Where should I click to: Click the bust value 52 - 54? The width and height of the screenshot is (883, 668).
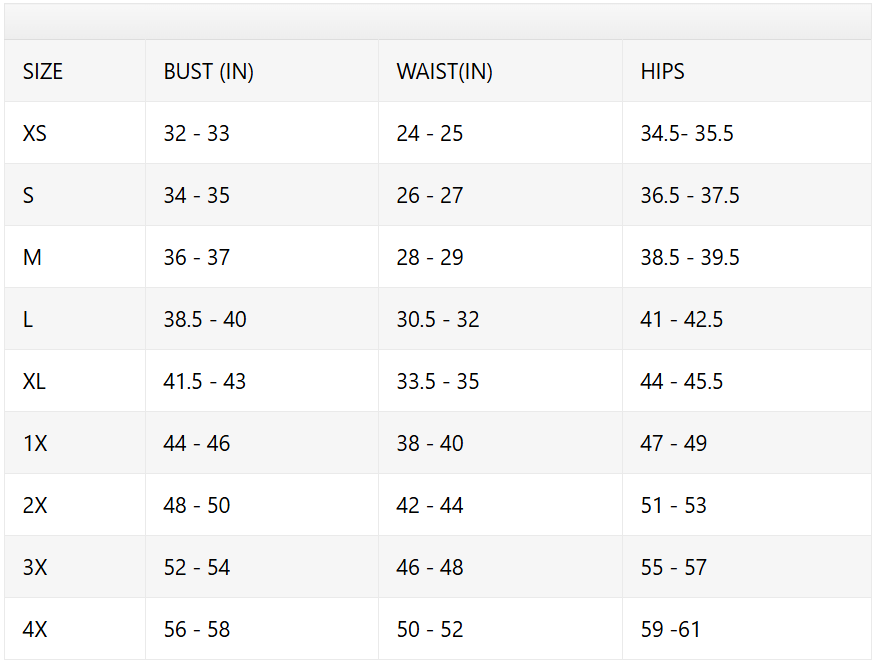[x=197, y=567]
